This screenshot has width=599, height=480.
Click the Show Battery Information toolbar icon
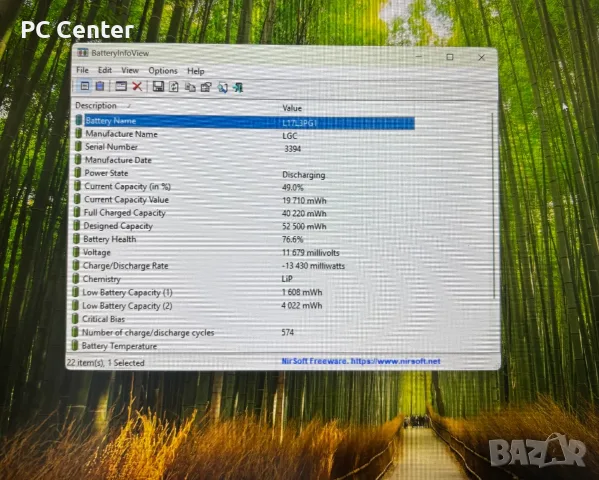tap(85, 86)
